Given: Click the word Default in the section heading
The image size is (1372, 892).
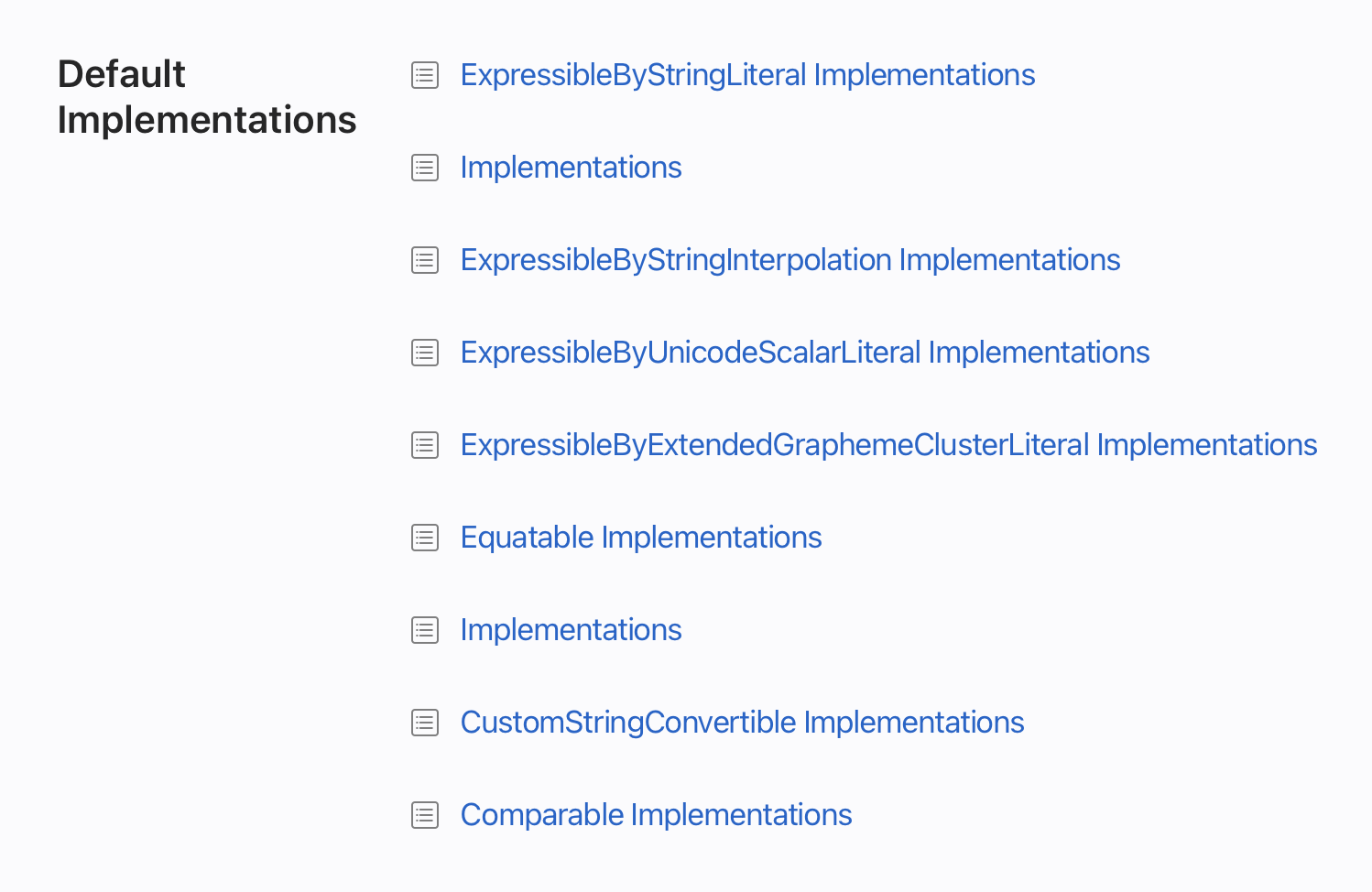Looking at the screenshot, I should [122, 74].
